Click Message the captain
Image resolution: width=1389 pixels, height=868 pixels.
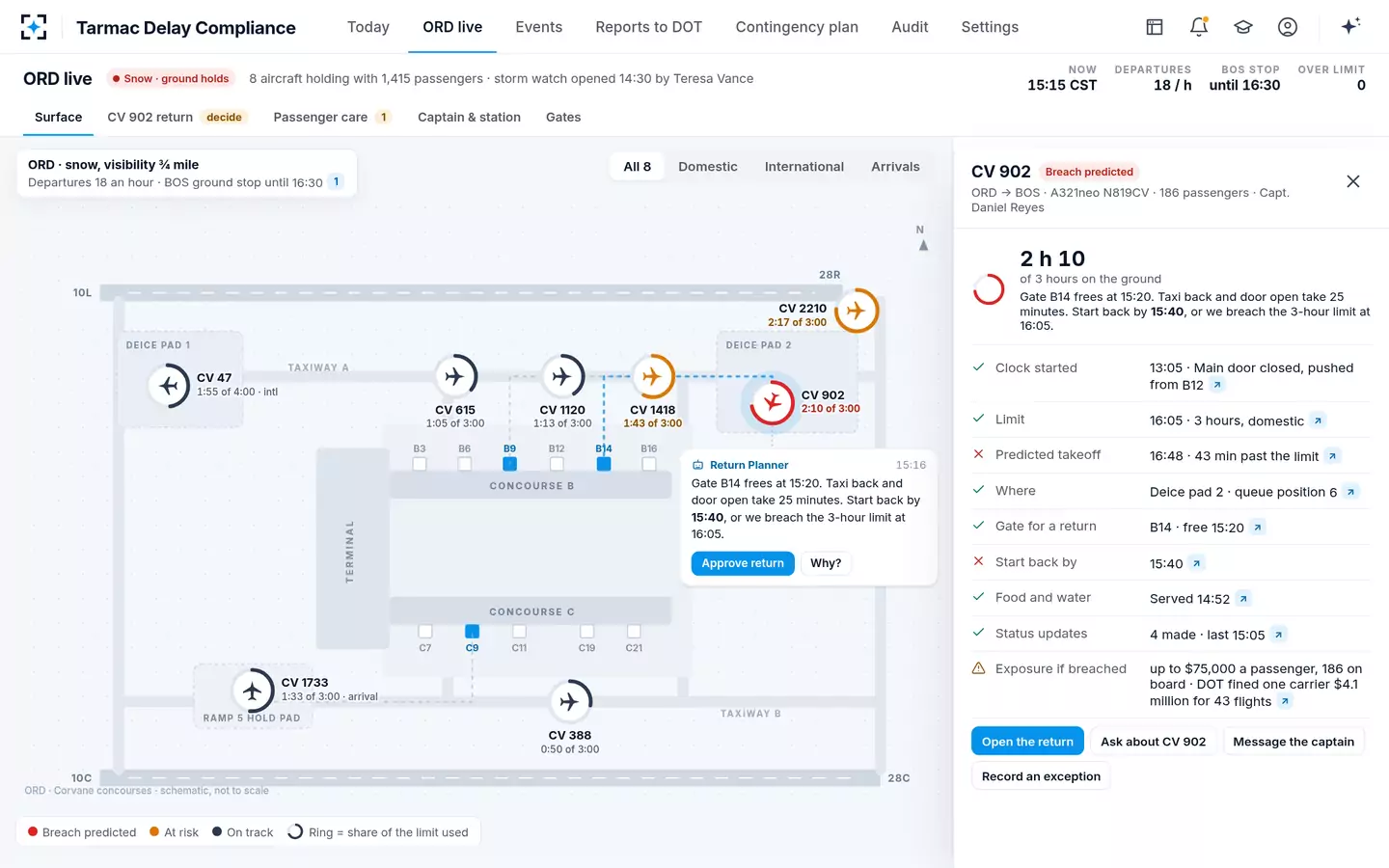pyautogui.click(x=1294, y=742)
